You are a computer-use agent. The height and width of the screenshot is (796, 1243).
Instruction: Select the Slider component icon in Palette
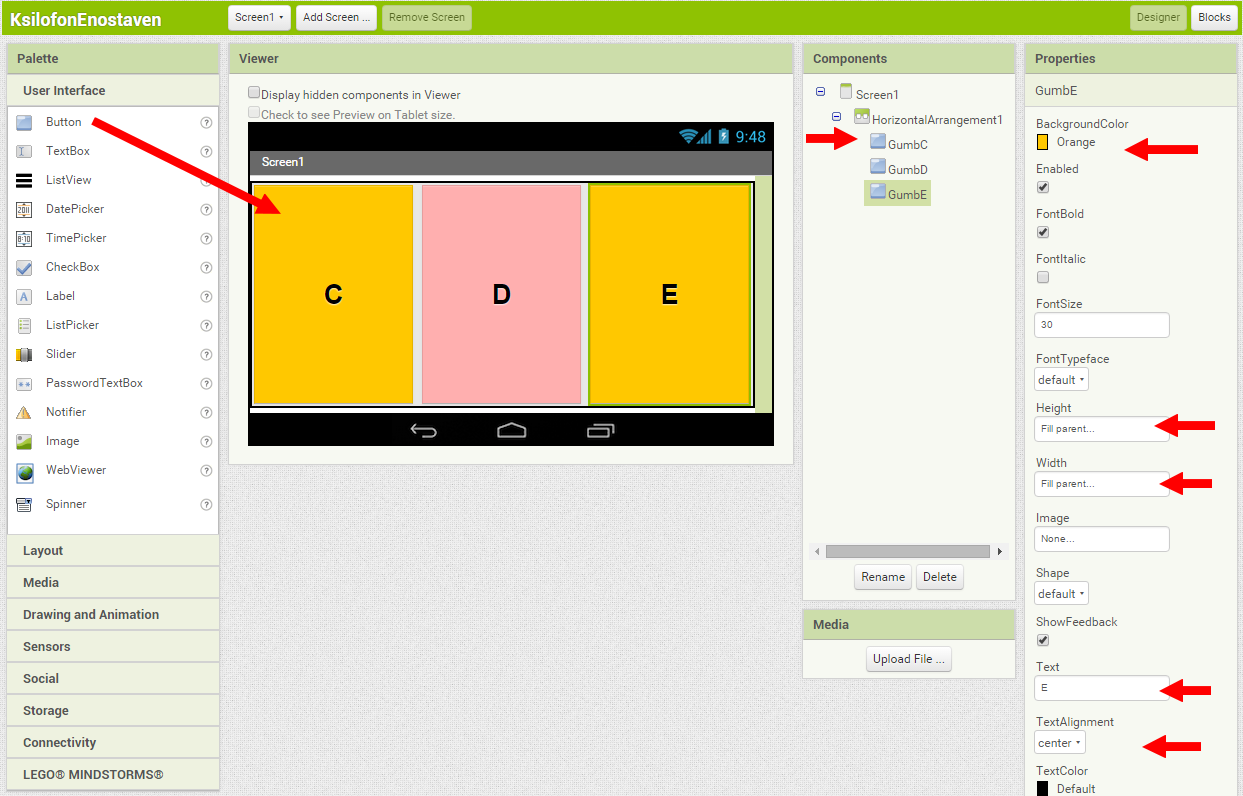click(x=25, y=355)
